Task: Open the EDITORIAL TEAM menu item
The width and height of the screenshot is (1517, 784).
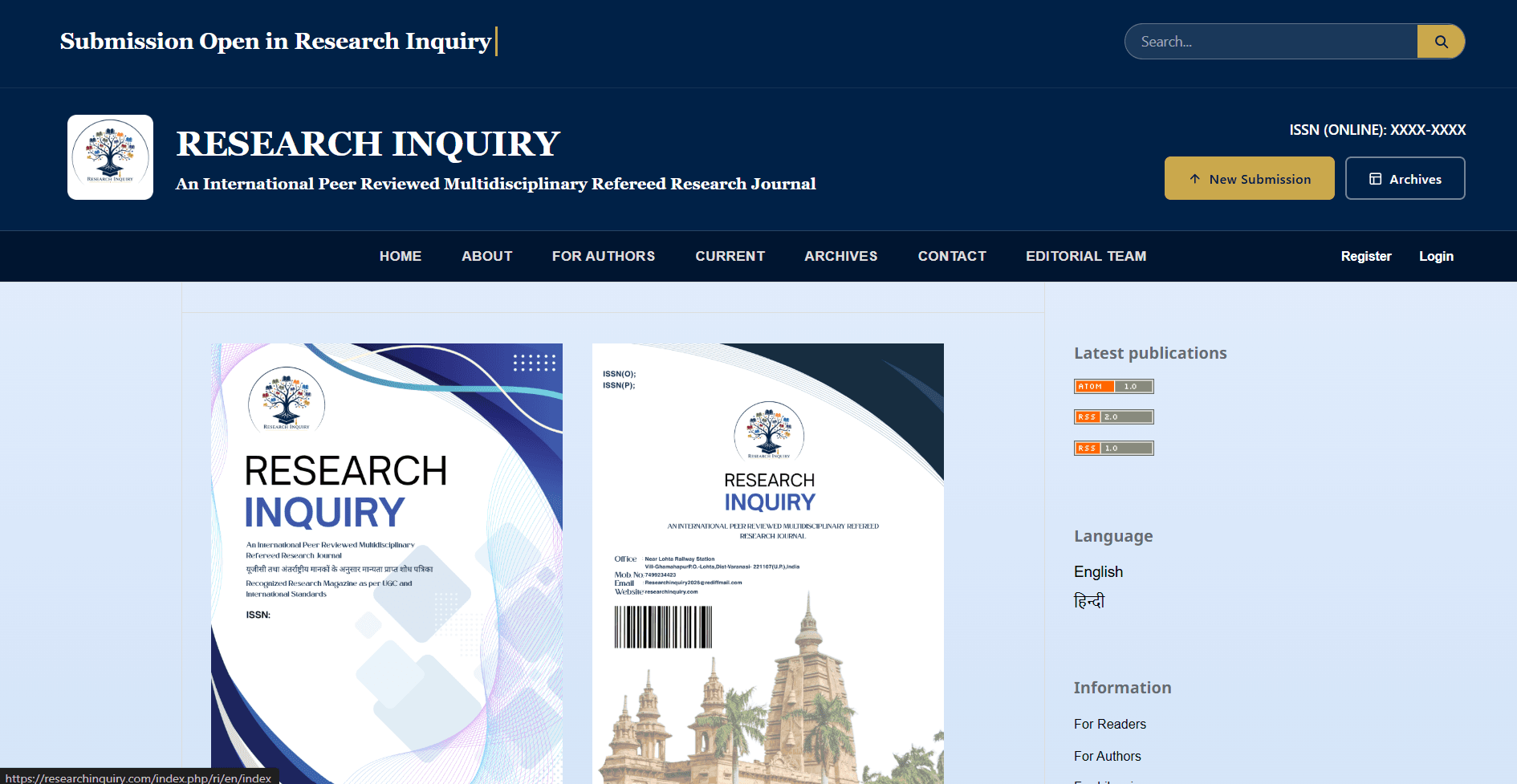Action: click(x=1086, y=256)
